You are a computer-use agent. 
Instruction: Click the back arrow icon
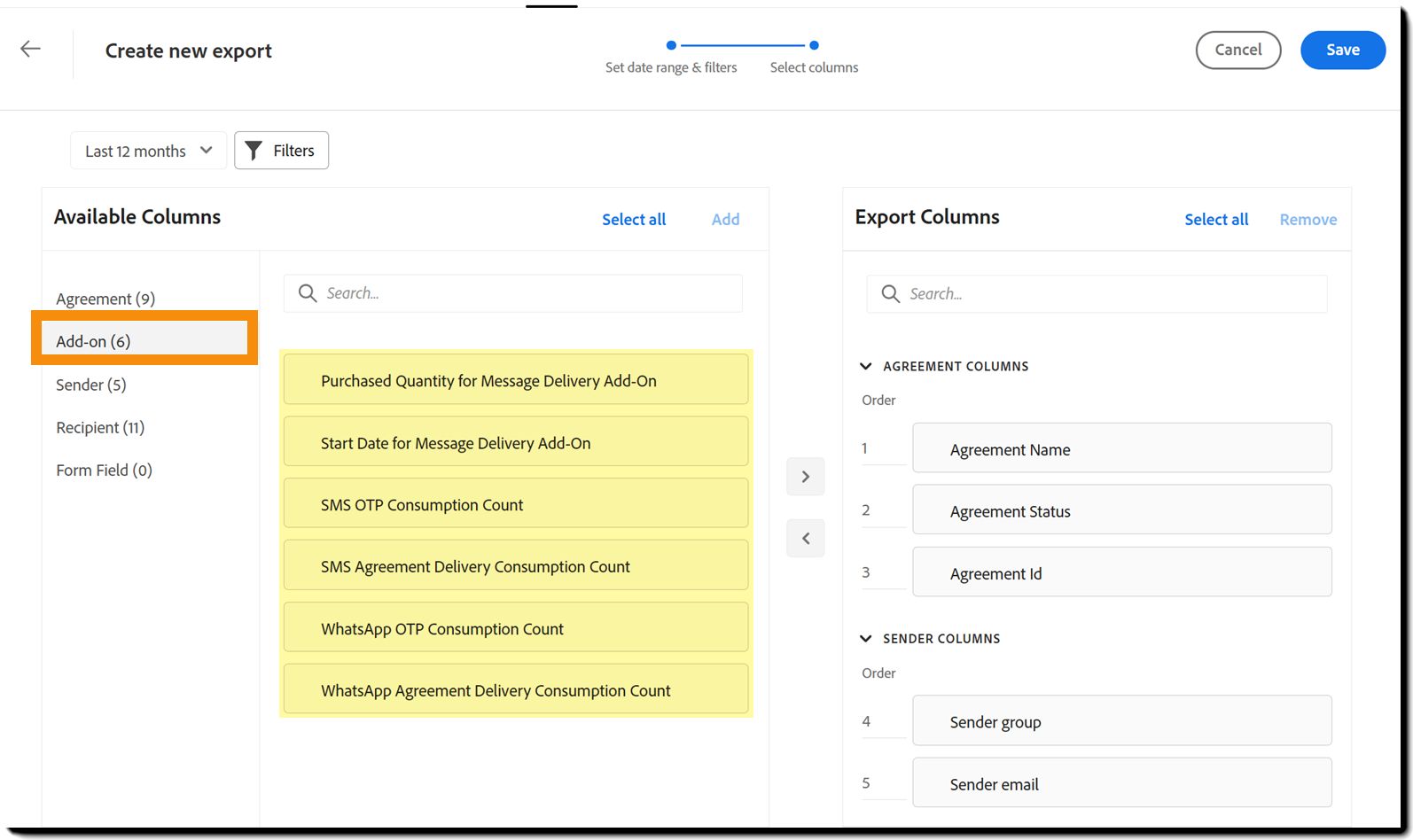pos(31,49)
